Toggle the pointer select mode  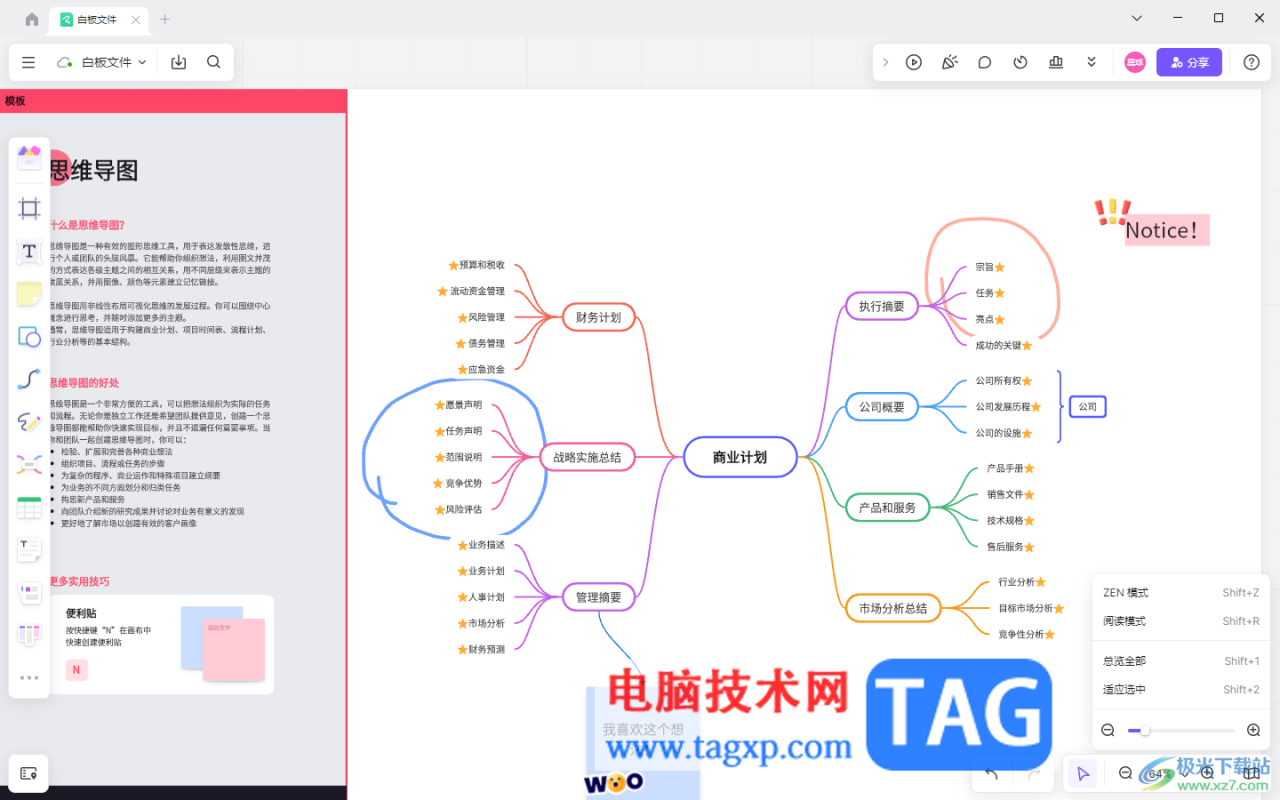pos(1082,773)
